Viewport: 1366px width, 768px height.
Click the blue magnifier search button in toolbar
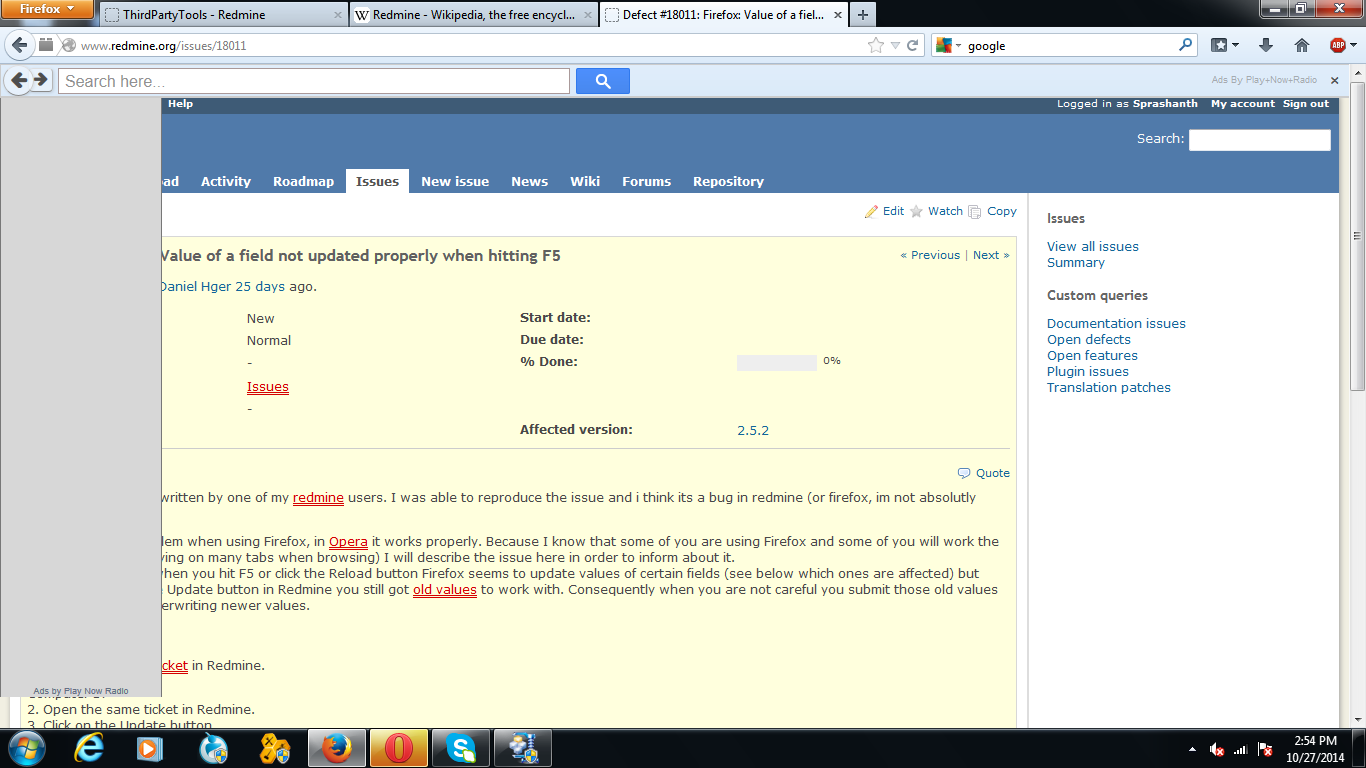603,81
